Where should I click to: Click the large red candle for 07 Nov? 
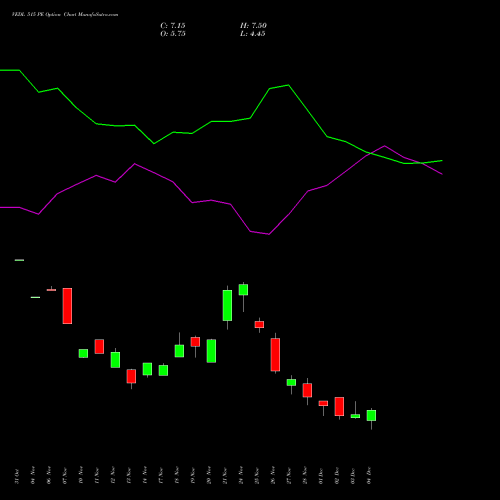pos(67,306)
